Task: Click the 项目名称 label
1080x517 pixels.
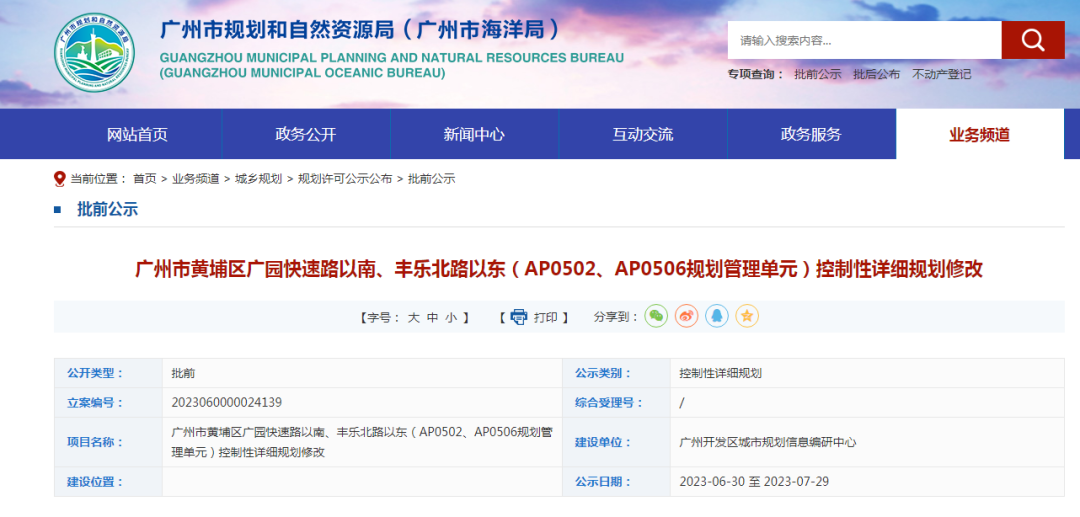Action: [x=95, y=442]
